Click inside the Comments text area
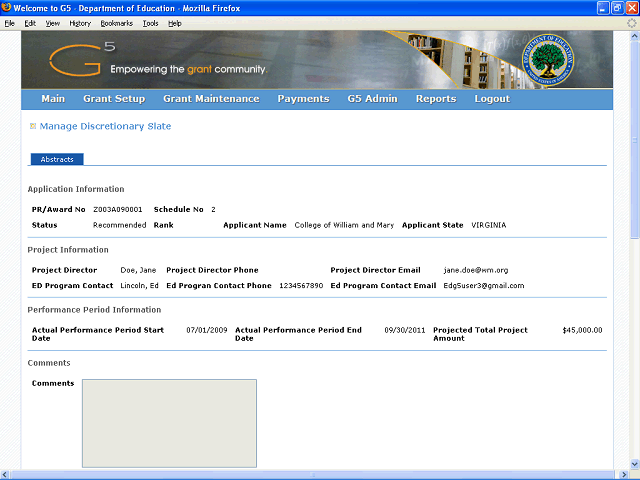The height and width of the screenshot is (480, 640). coord(169,423)
